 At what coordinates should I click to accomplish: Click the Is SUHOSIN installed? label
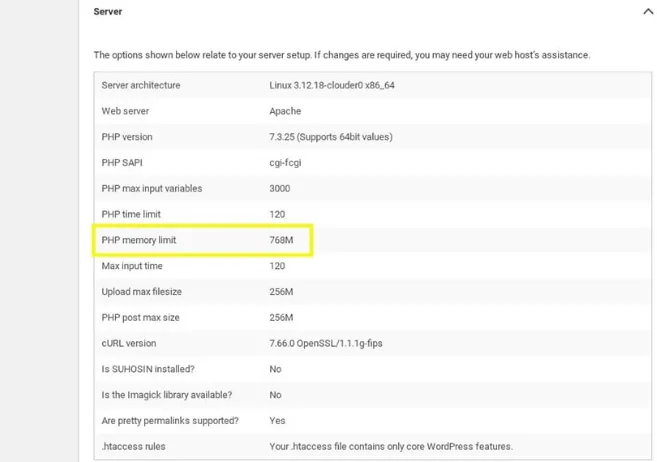pyautogui.click(x=146, y=369)
